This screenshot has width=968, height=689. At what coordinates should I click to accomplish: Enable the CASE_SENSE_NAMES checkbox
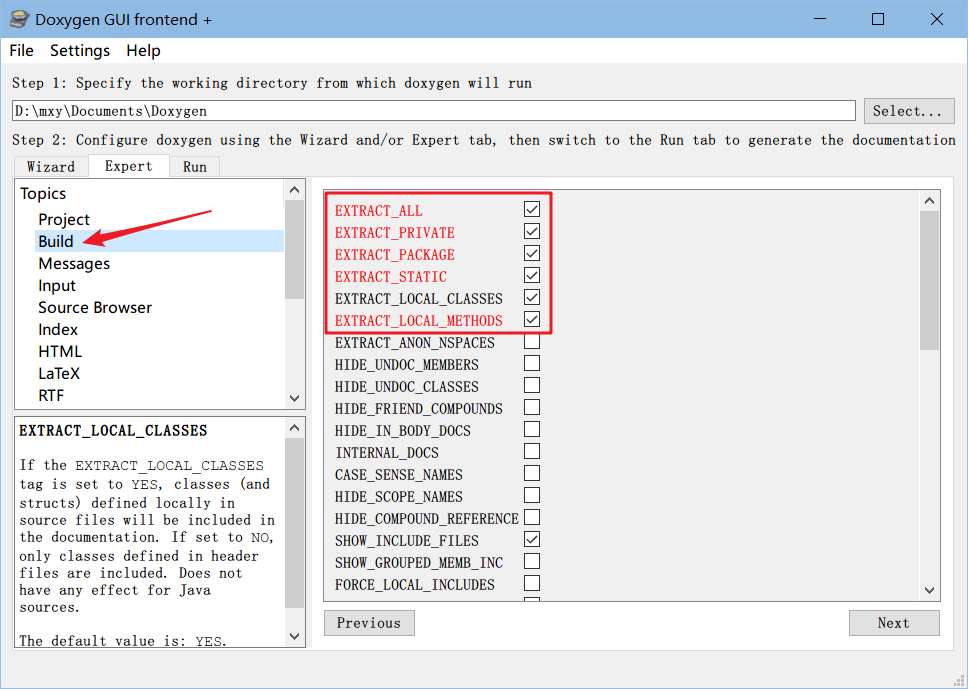coord(532,474)
